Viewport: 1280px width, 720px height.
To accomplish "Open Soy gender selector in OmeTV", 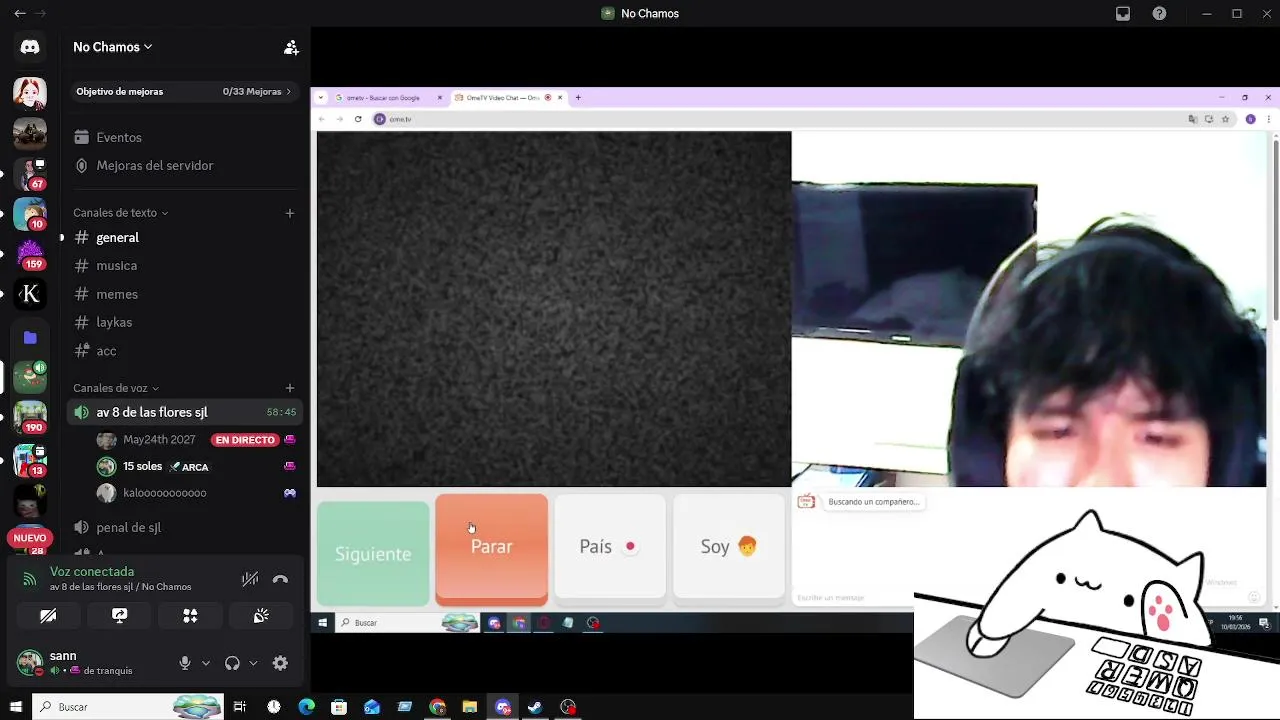I will click(729, 546).
